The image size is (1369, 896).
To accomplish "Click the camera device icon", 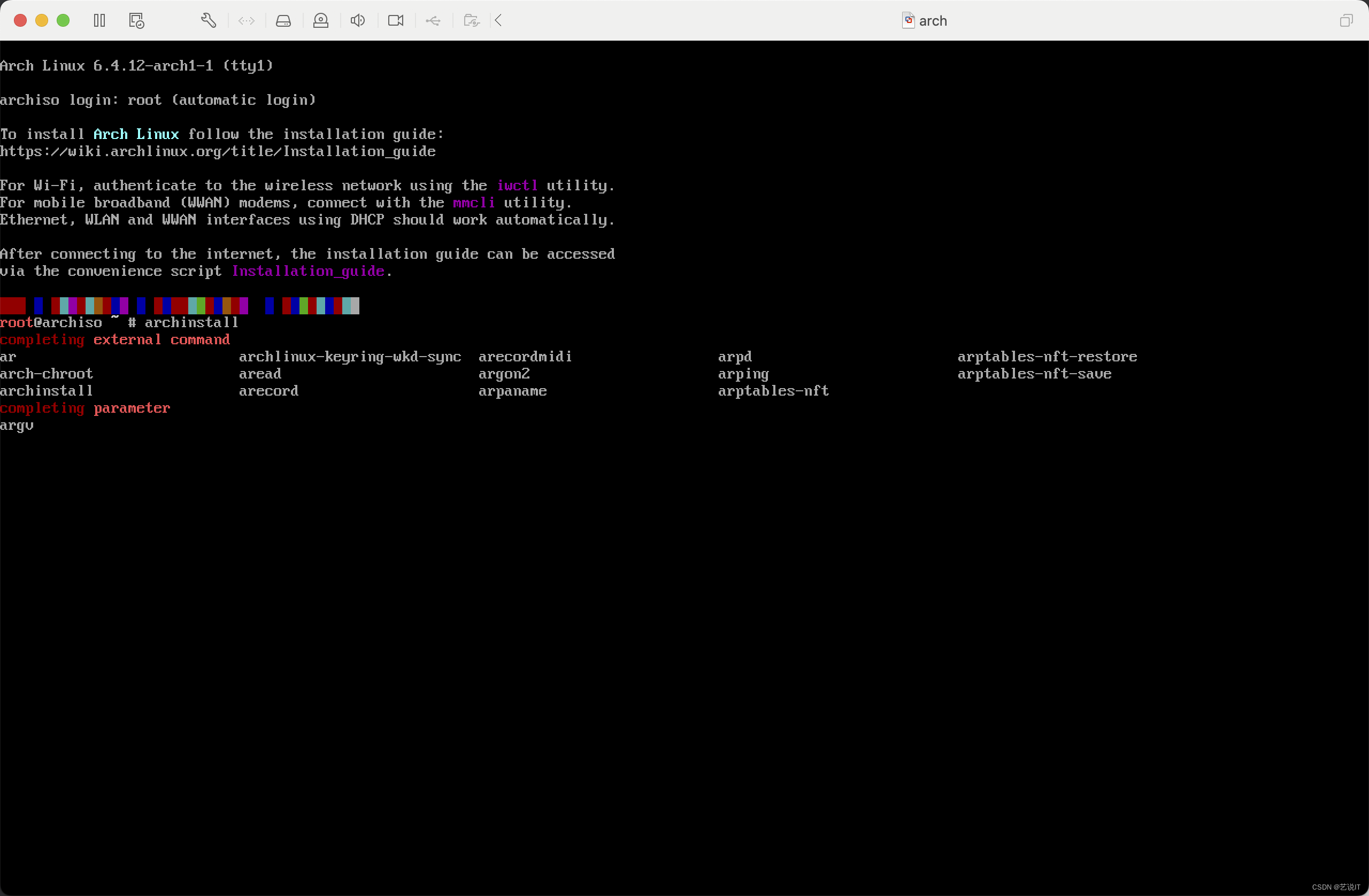I will (x=396, y=21).
